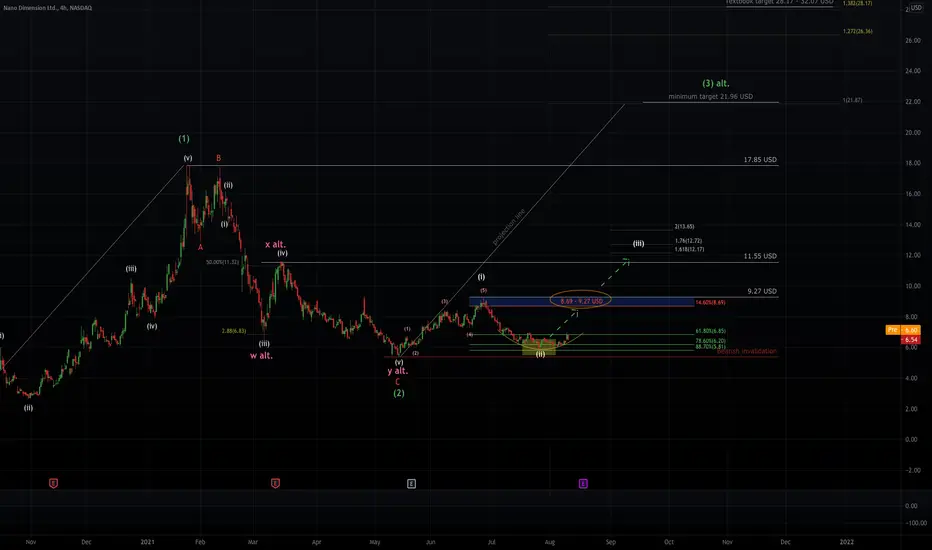Click the USD currency button on price axis
Screen dimensions: 932x550
916,8
